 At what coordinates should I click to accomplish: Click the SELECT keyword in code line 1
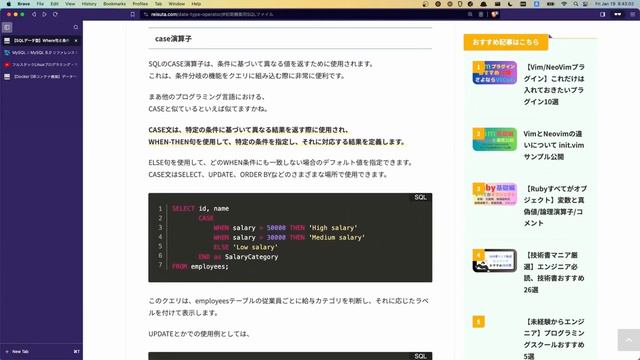point(183,209)
